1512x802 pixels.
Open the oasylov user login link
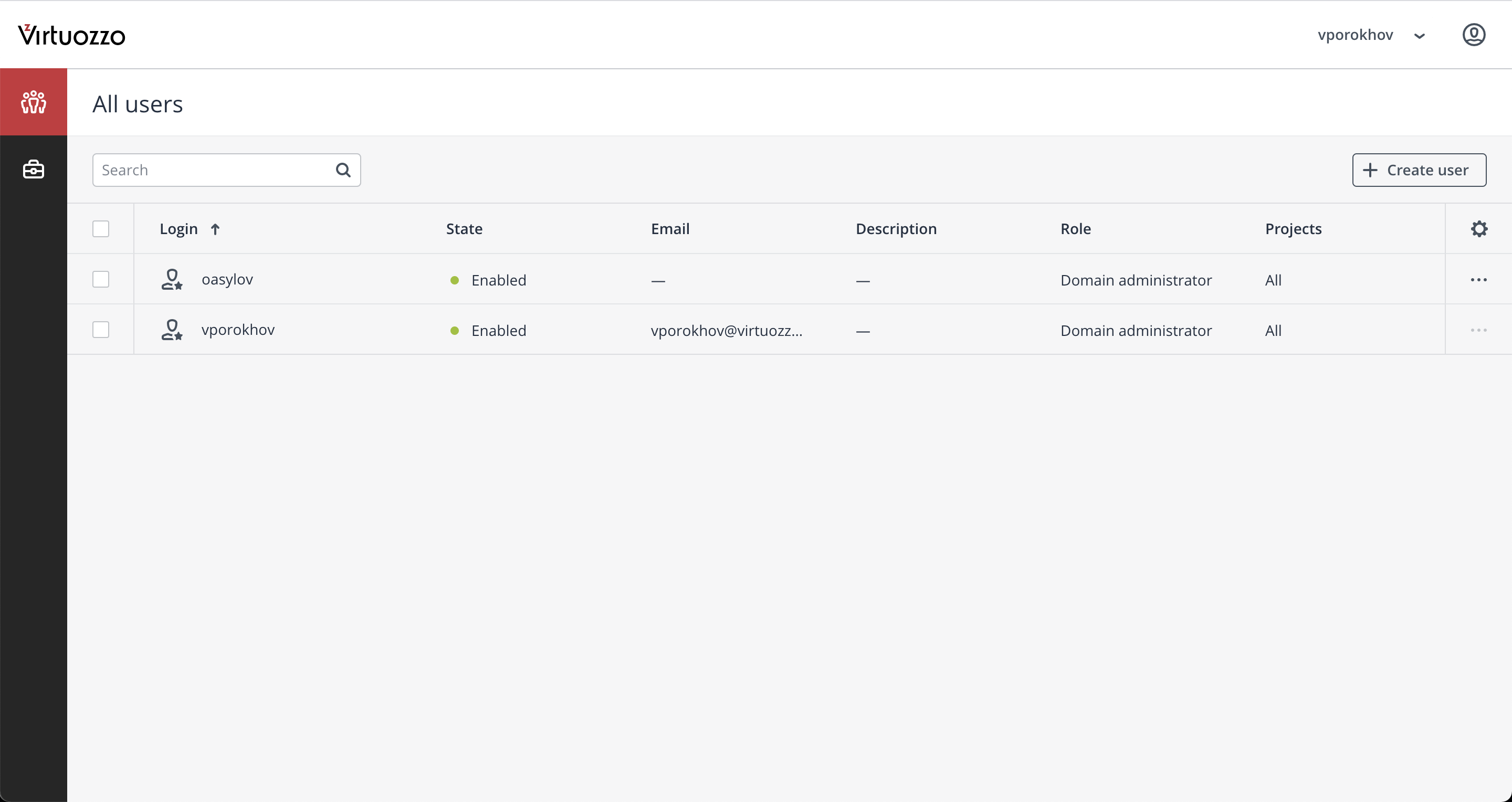coord(227,279)
